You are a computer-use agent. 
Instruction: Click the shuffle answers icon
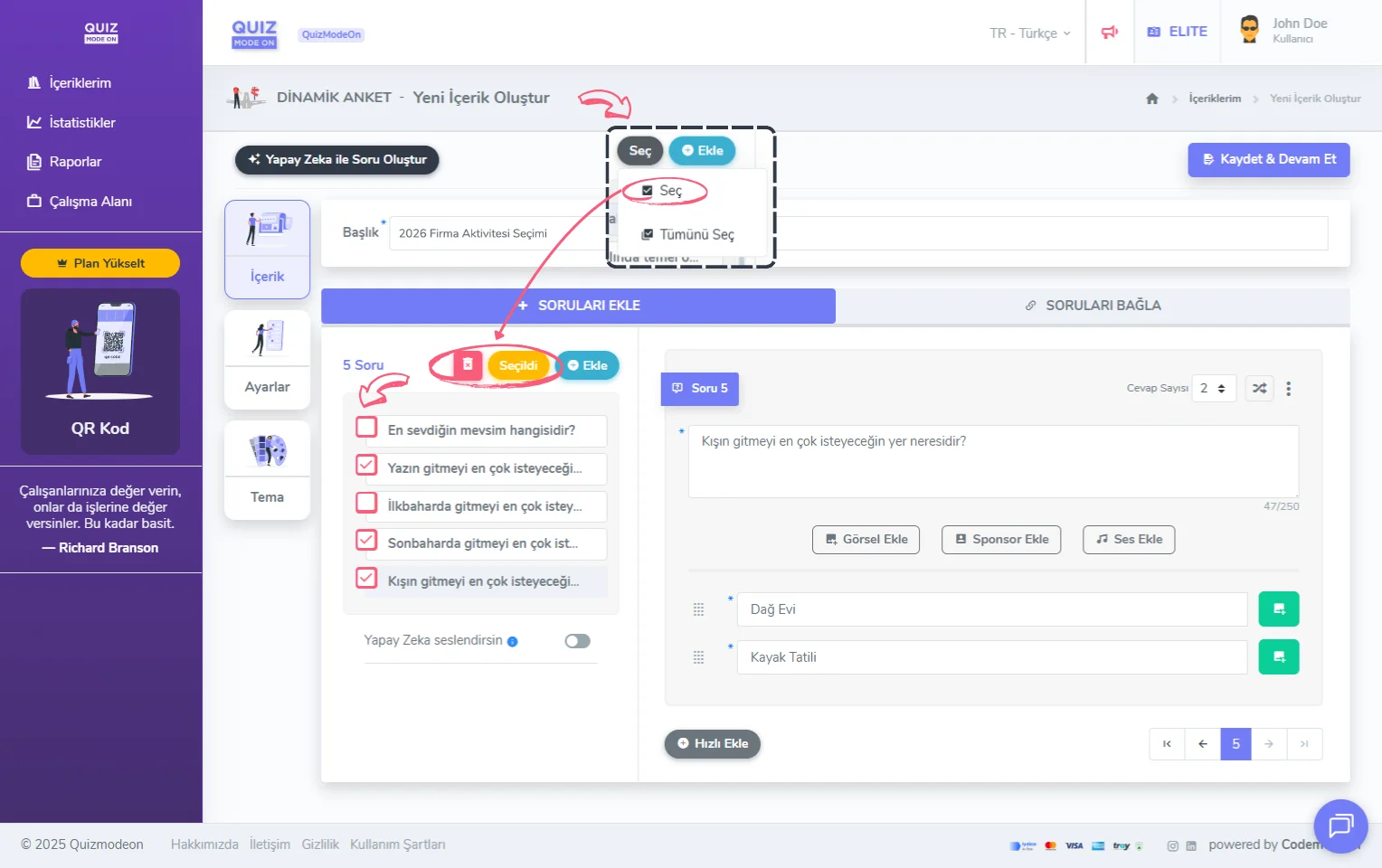1259,389
